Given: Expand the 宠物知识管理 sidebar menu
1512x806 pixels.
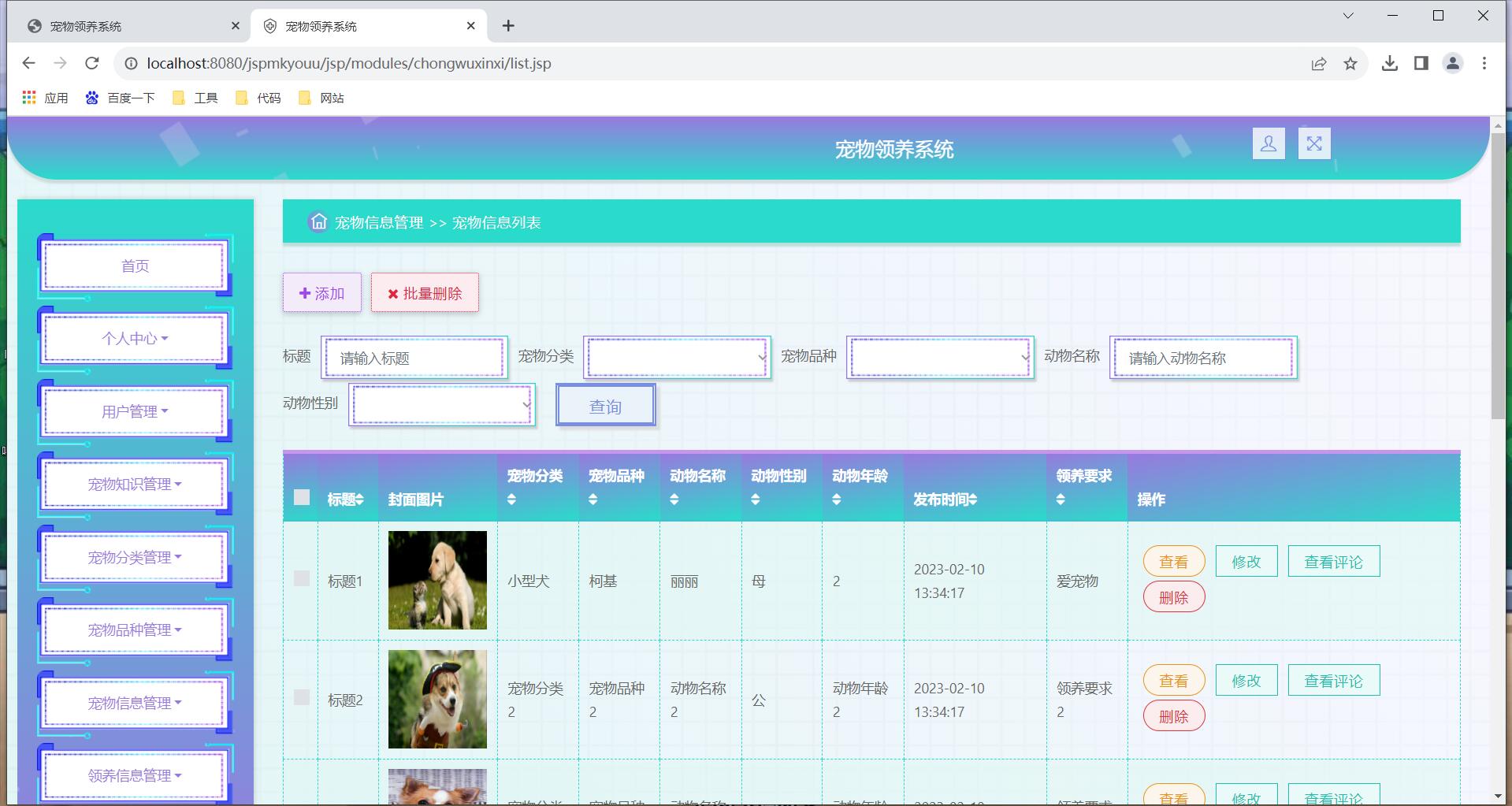Looking at the screenshot, I should [135, 484].
